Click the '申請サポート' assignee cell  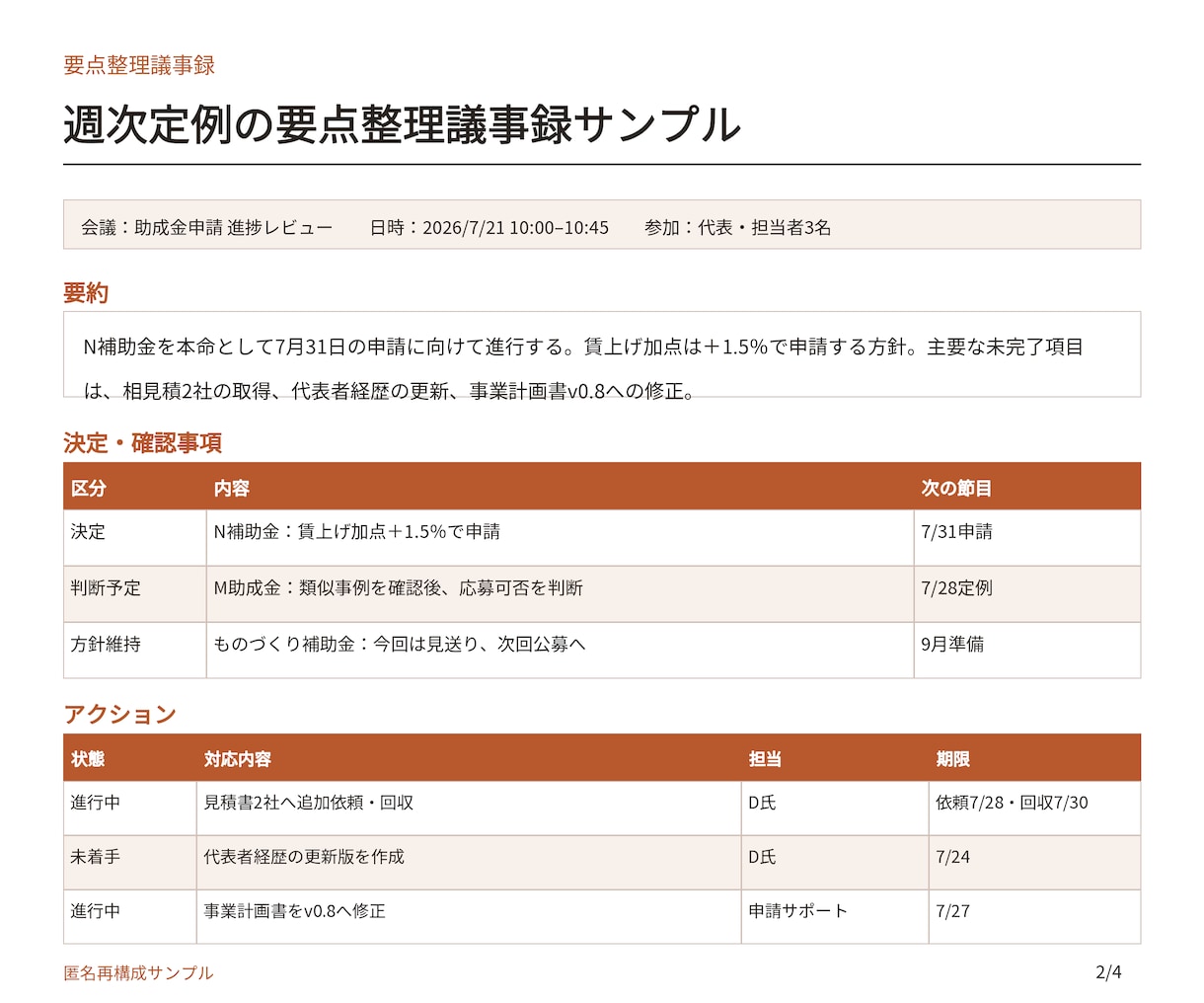pyautogui.click(x=797, y=911)
